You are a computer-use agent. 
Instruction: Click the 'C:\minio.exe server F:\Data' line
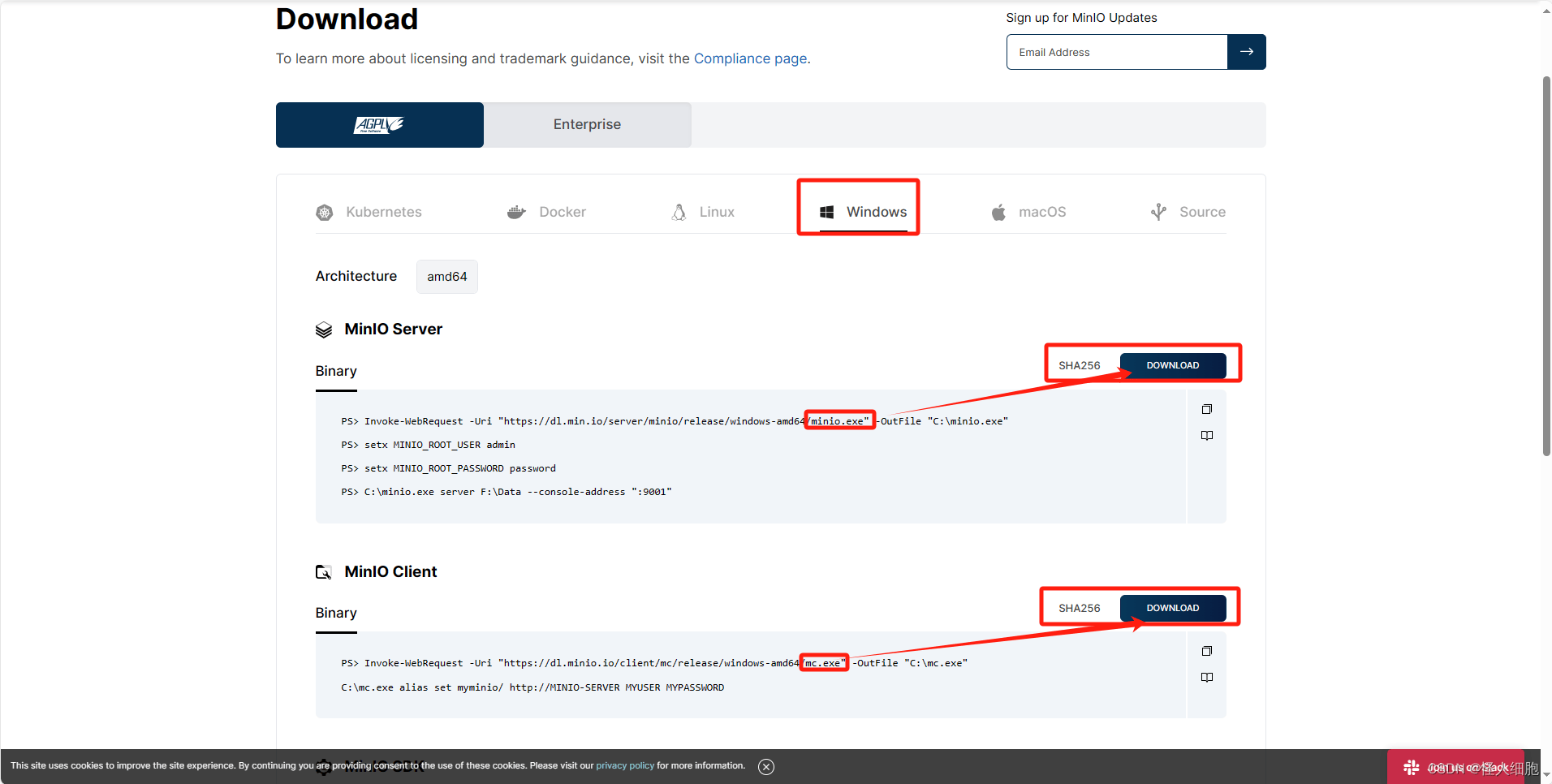click(507, 492)
